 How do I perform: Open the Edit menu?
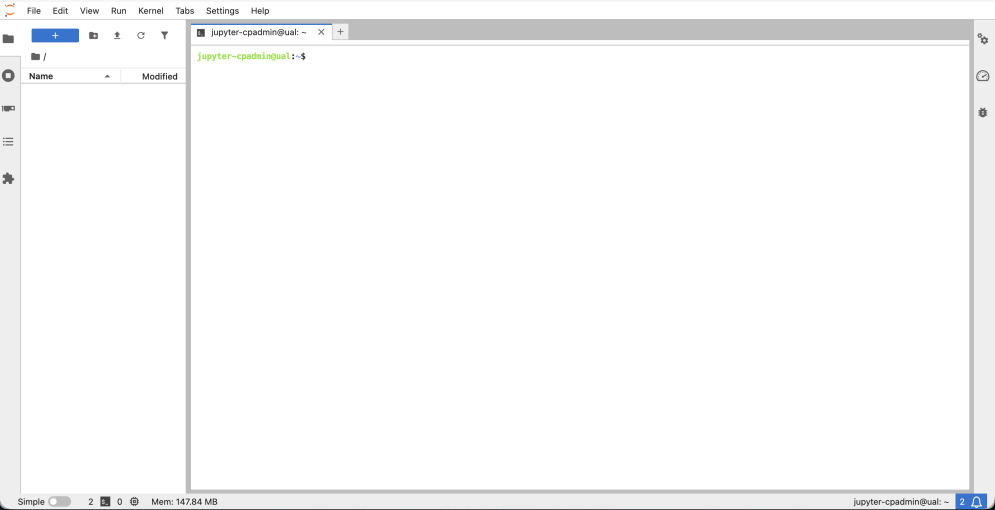(x=60, y=11)
